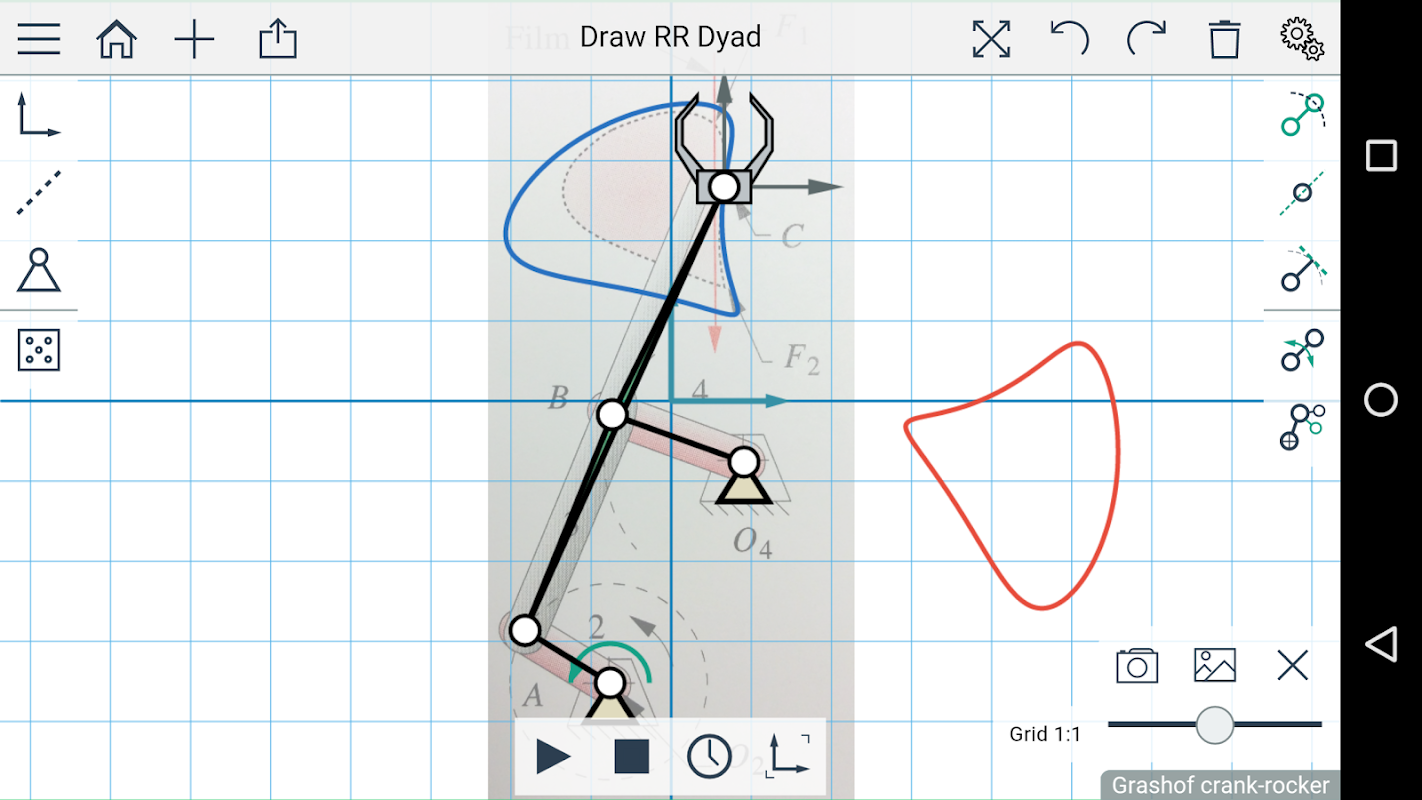Add a new mechanism with plus icon
Viewport: 1422px width, 800px height.
click(194, 39)
